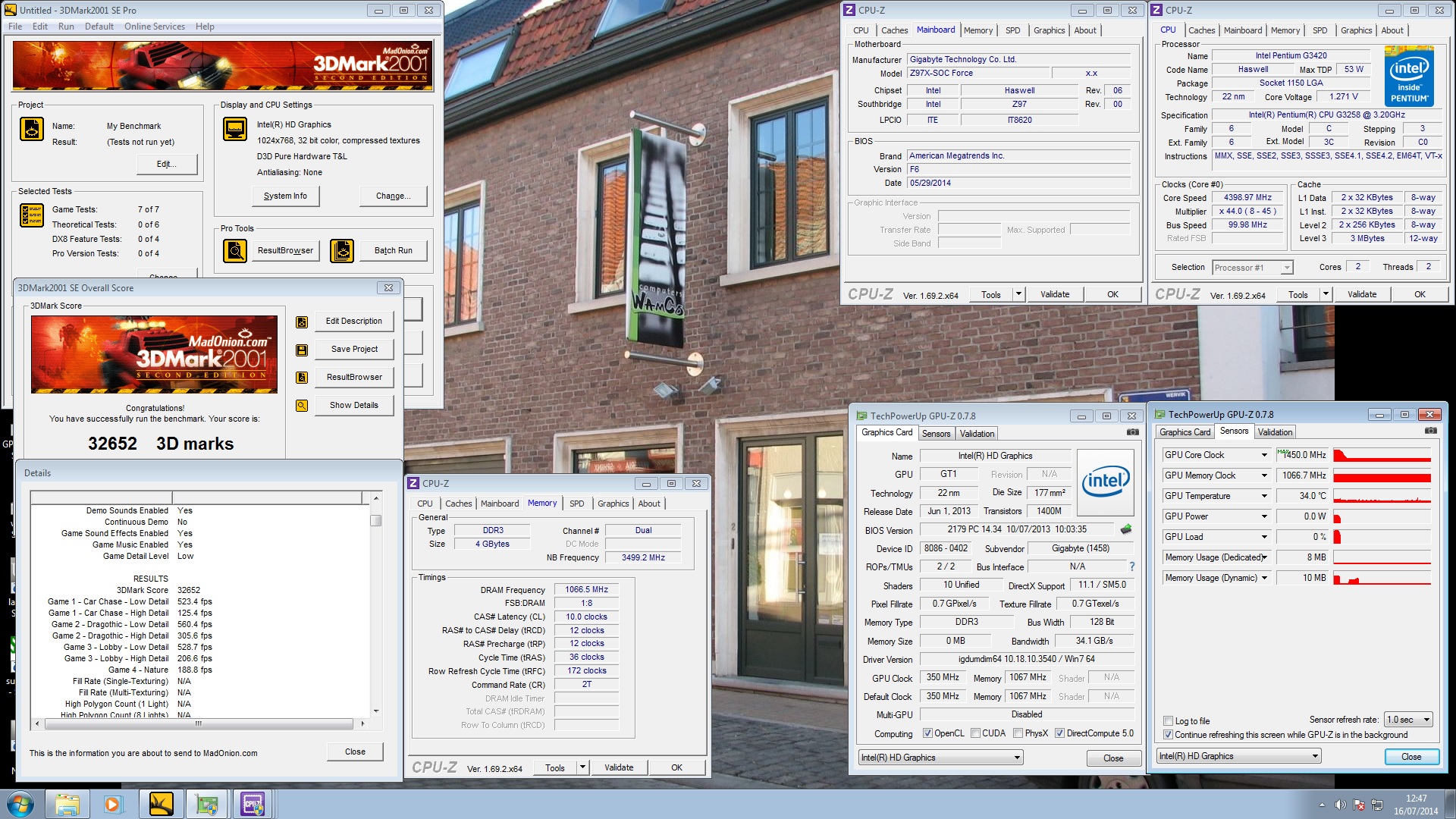Screen dimensions: 1456x819
Task: Open Windows Explorer from taskbar
Action: [x=67, y=804]
